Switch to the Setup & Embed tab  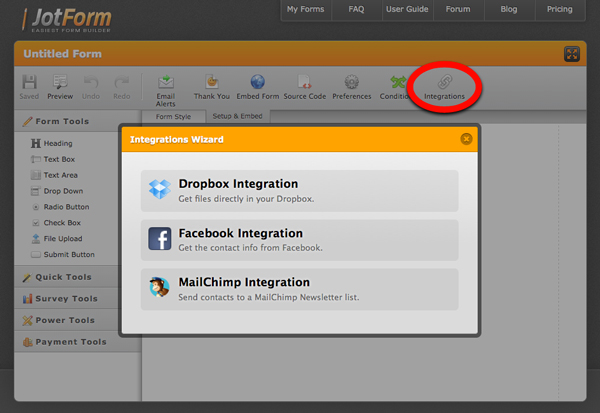(237, 116)
